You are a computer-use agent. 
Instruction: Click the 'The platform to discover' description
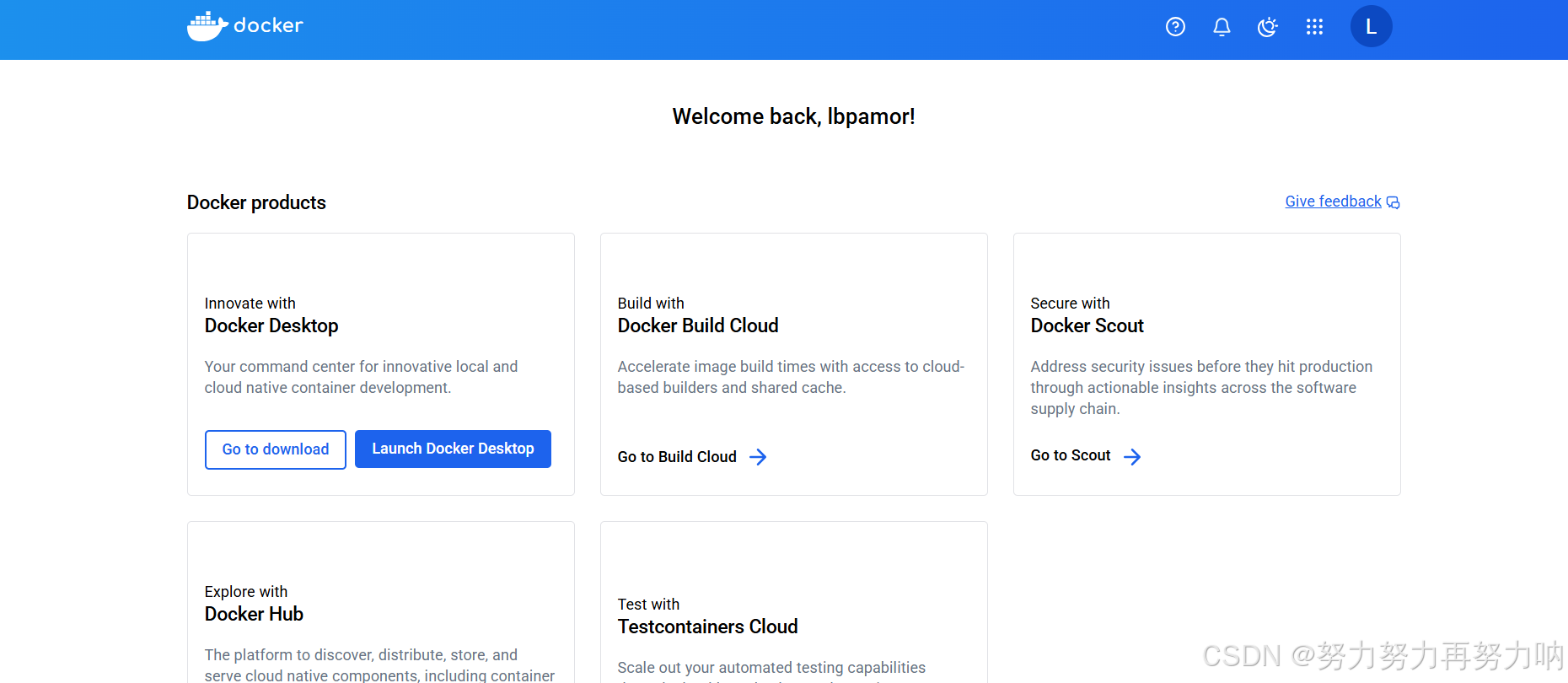coord(379,664)
